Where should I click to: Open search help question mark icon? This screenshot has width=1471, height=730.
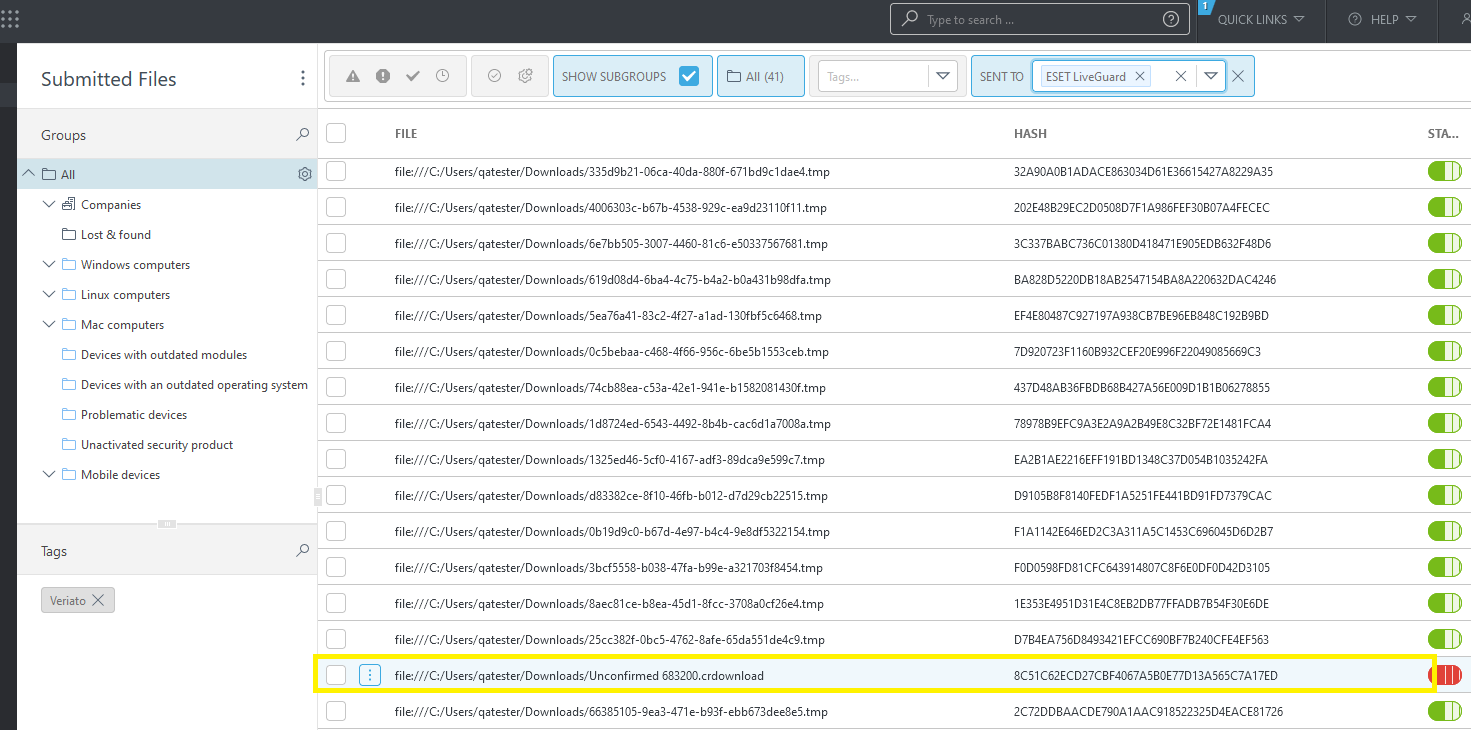pos(1171,19)
